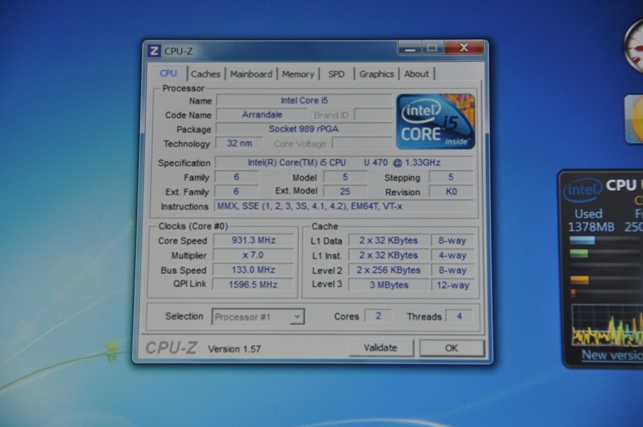
Task: Click the Level 2 value 2 x 256 KBytes
Action: [x=388, y=270]
